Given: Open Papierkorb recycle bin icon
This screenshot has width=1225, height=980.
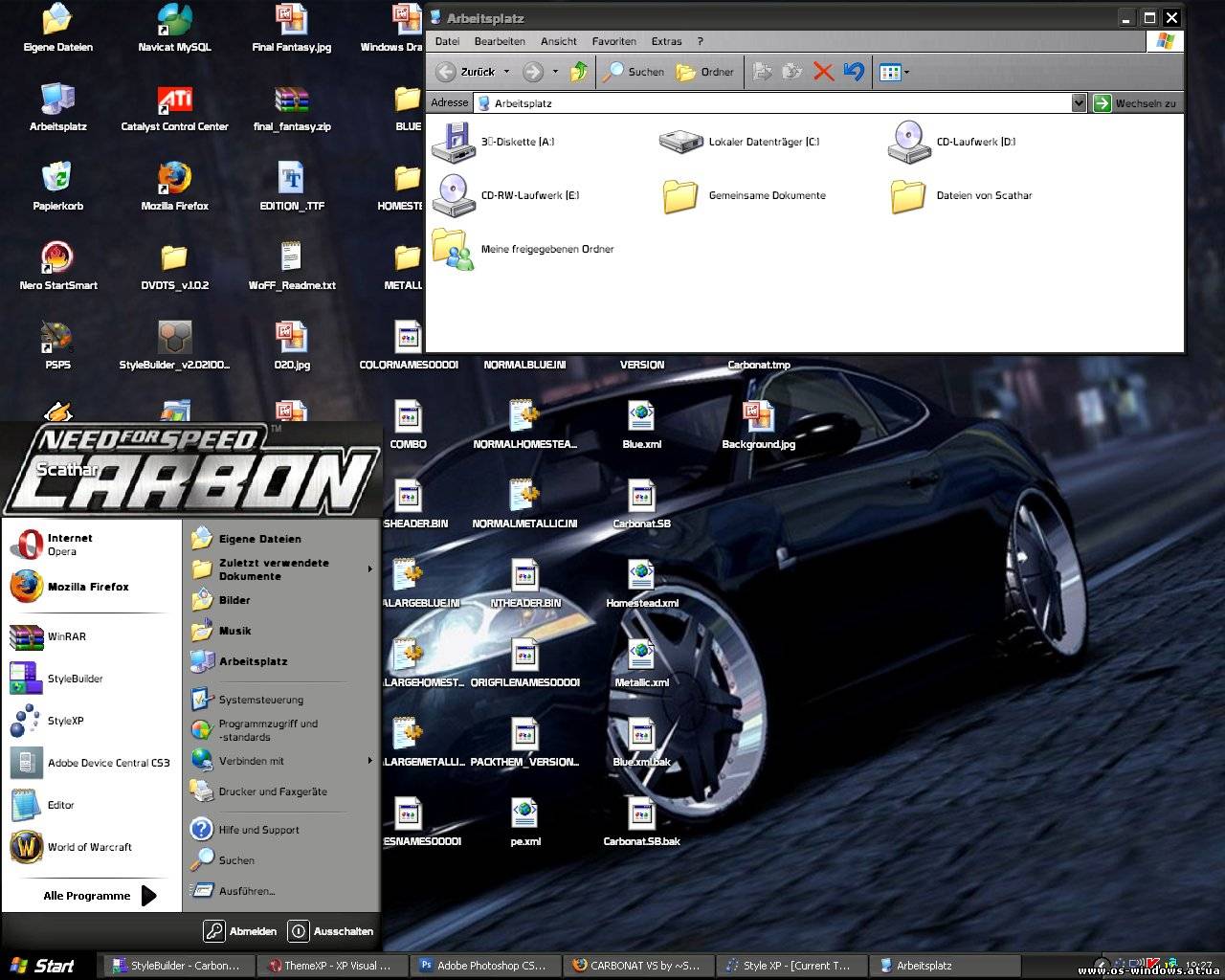Looking at the screenshot, I should click(57, 187).
